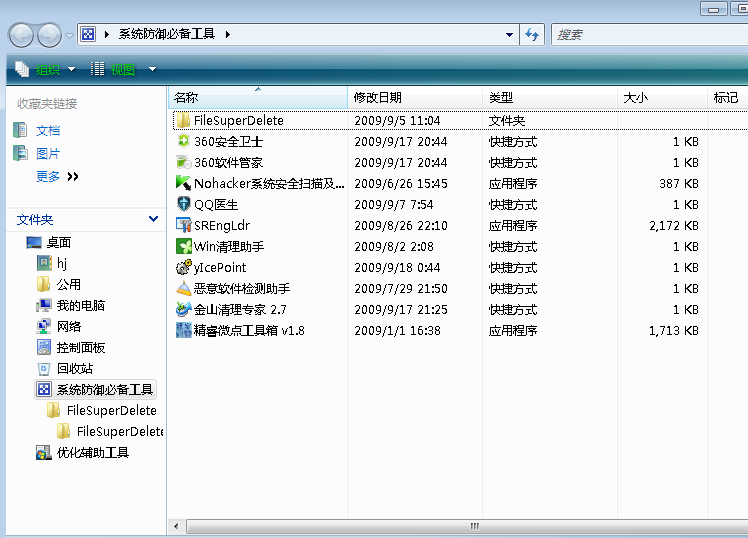Open the 360安全卫士 shortcut icon
This screenshot has width=748, height=538.
(x=183, y=142)
